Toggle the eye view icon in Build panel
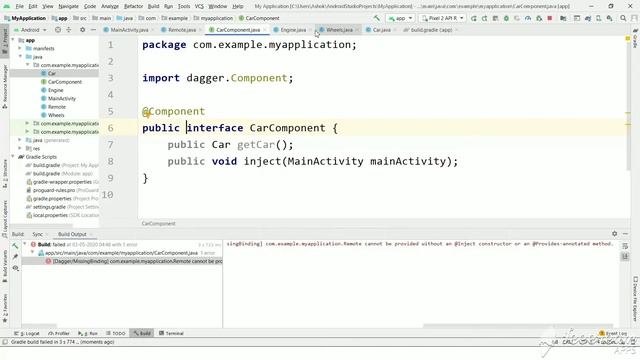 [x=16, y=268]
